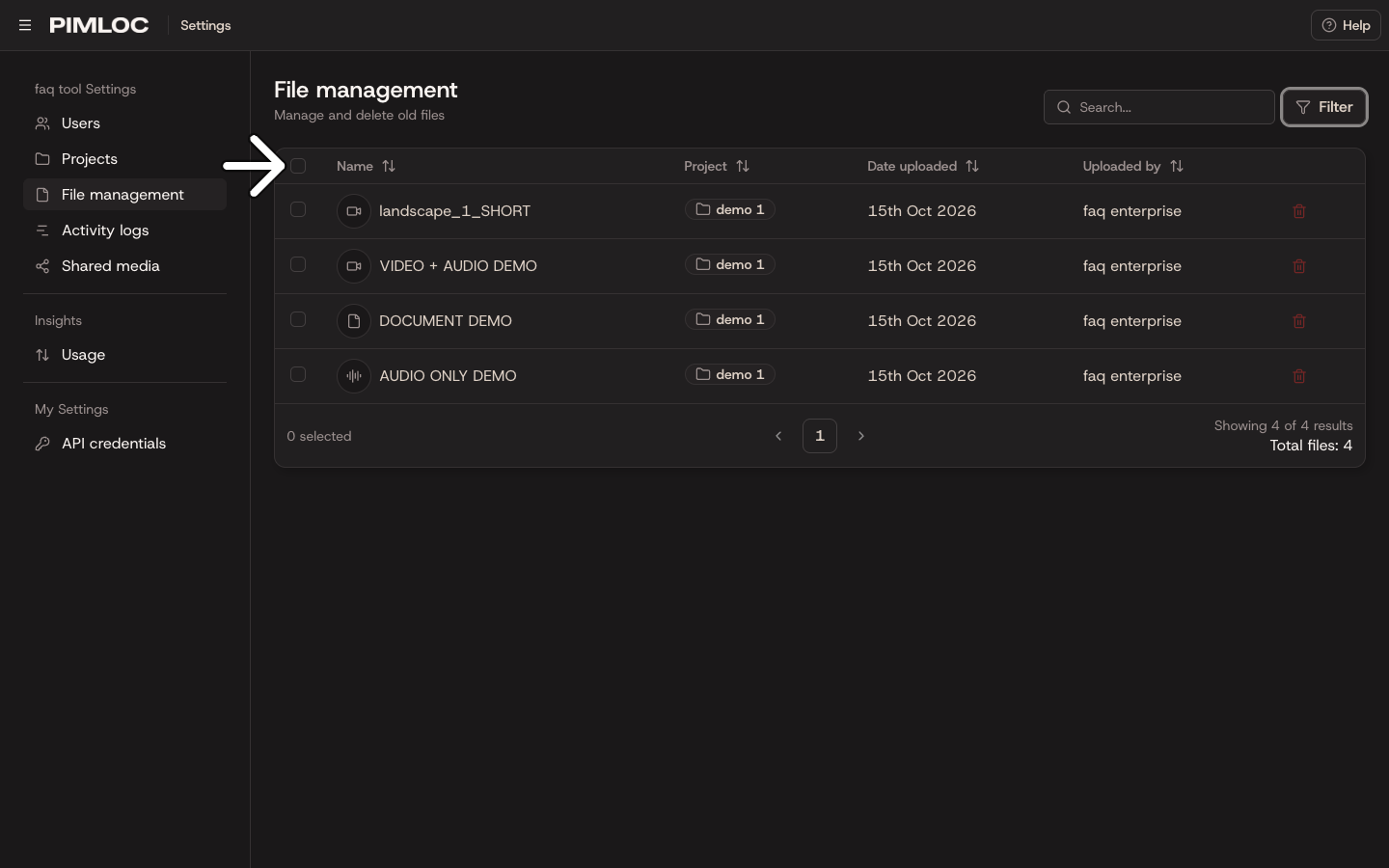Select page 1 in pagination
Image resolution: width=1389 pixels, height=868 pixels.
tap(820, 436)
